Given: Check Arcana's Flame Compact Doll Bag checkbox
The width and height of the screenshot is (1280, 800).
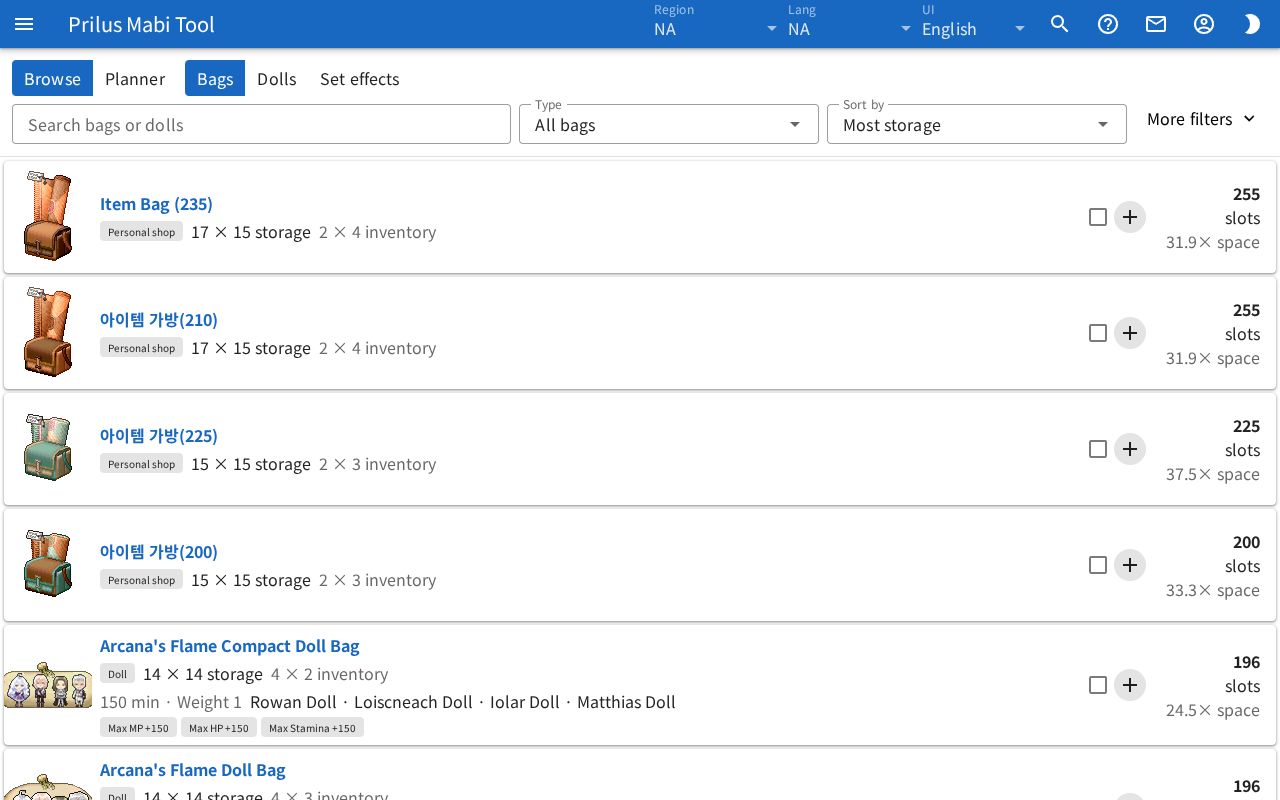Looking at the screenshot, I should tap(1098, 685).
